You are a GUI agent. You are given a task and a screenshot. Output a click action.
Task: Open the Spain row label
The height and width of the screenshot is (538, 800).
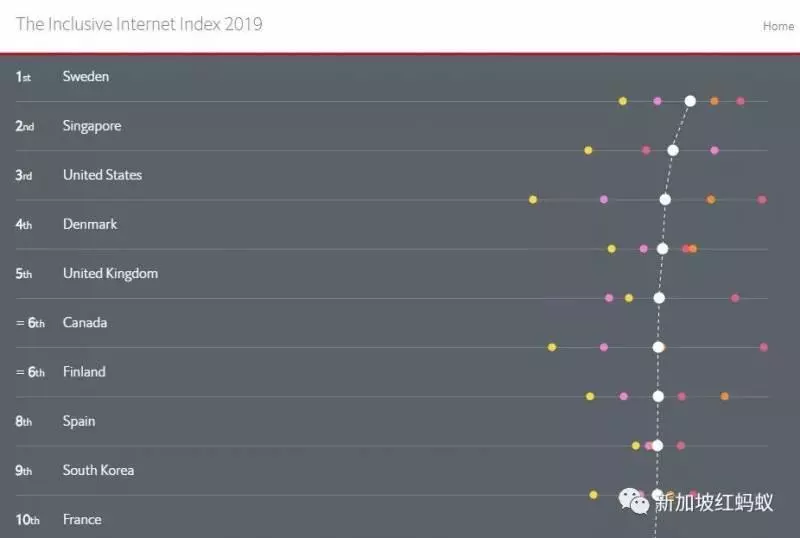(x=79, y=422)
